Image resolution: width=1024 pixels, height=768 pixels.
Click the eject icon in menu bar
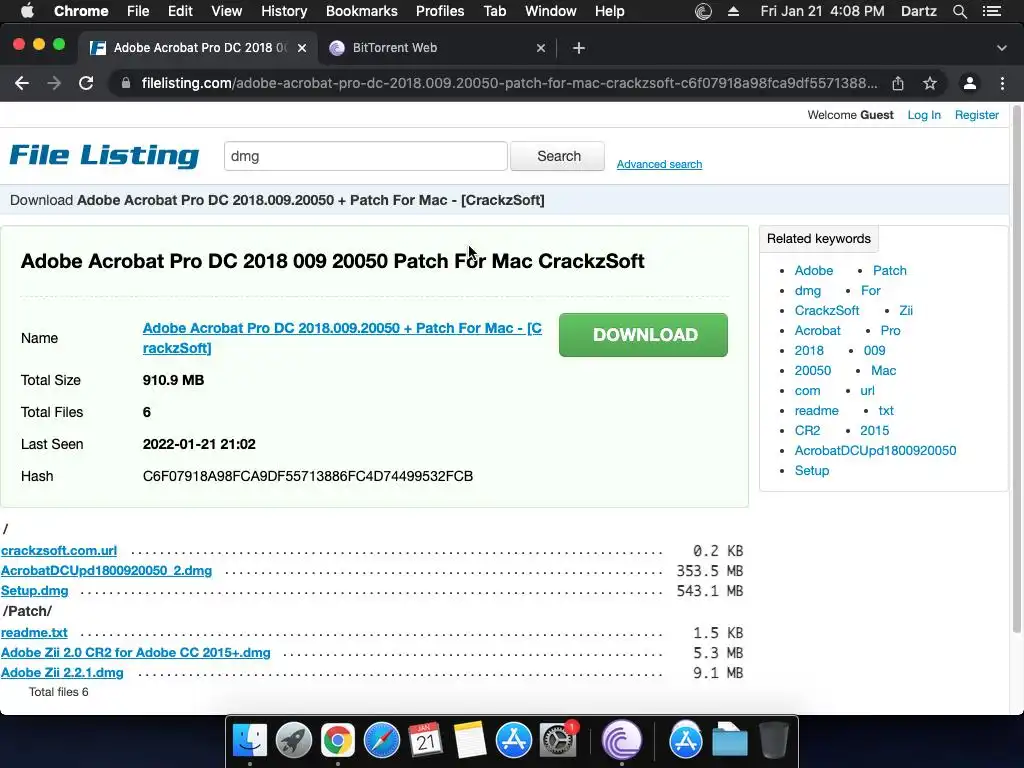pos(733,11)
